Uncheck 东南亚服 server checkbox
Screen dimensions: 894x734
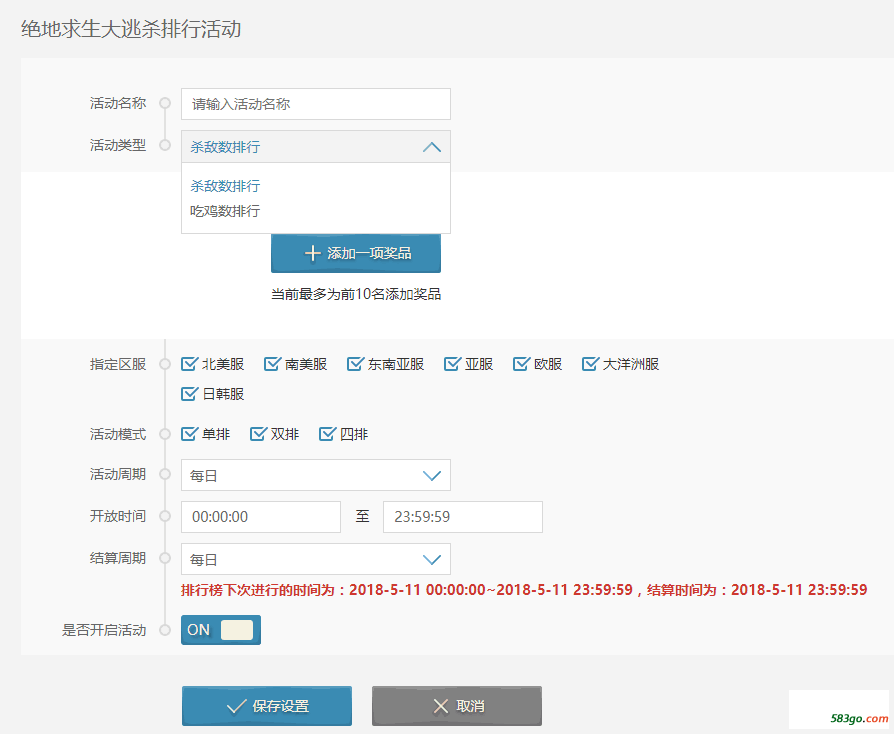(x=355, y=364)
